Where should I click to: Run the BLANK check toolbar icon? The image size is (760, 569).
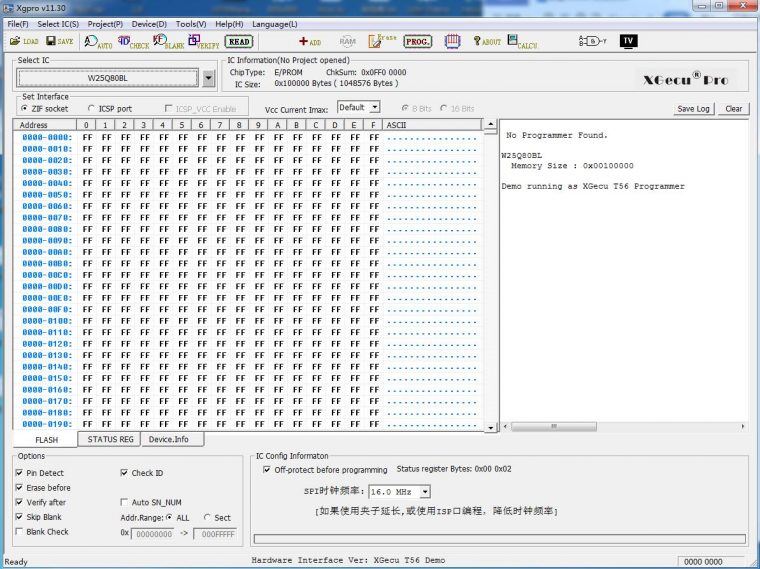[x=168, y=42]
